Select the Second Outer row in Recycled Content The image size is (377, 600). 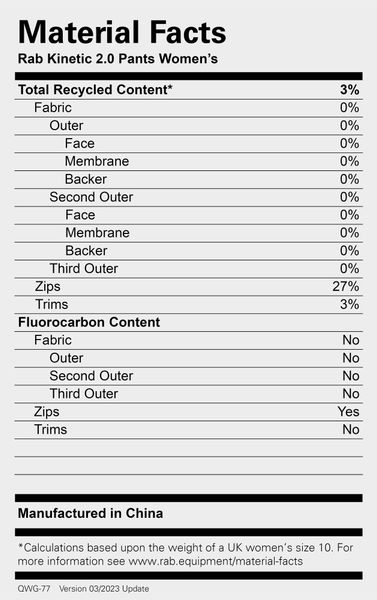click(189, 197)
